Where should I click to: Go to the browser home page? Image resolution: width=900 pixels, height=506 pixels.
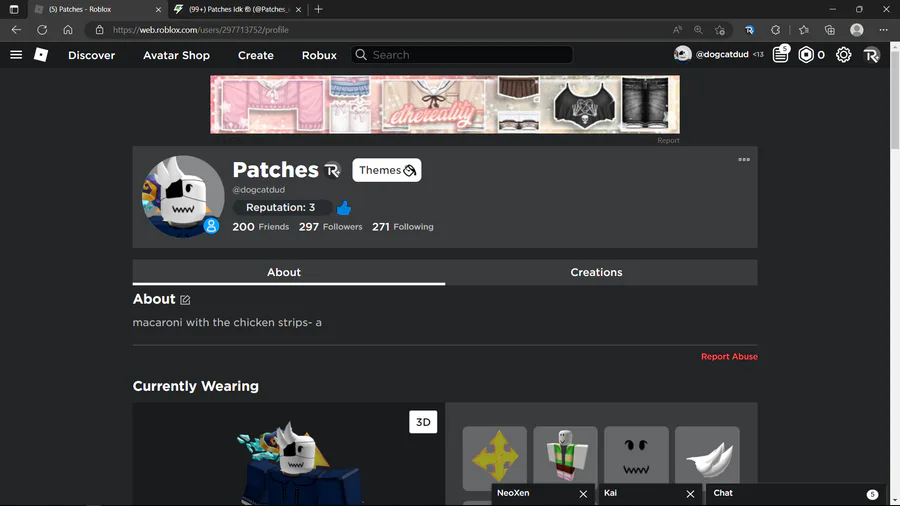[68, 30]
